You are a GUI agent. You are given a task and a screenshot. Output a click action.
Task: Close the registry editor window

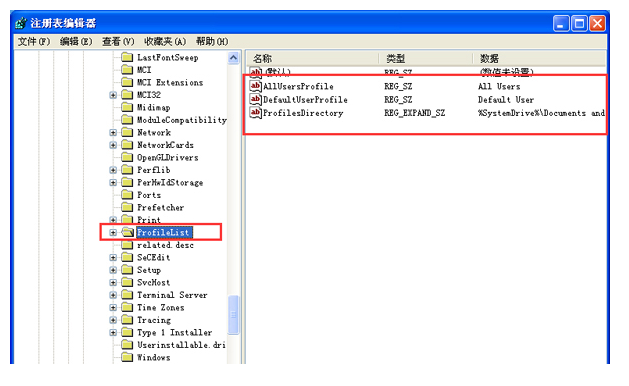[597, 23]
